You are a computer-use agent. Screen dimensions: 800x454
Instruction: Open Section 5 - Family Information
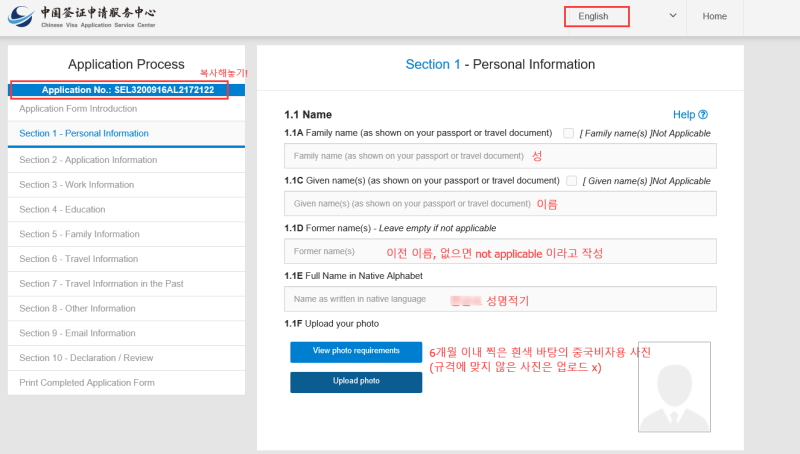click(x=127, y=234)
